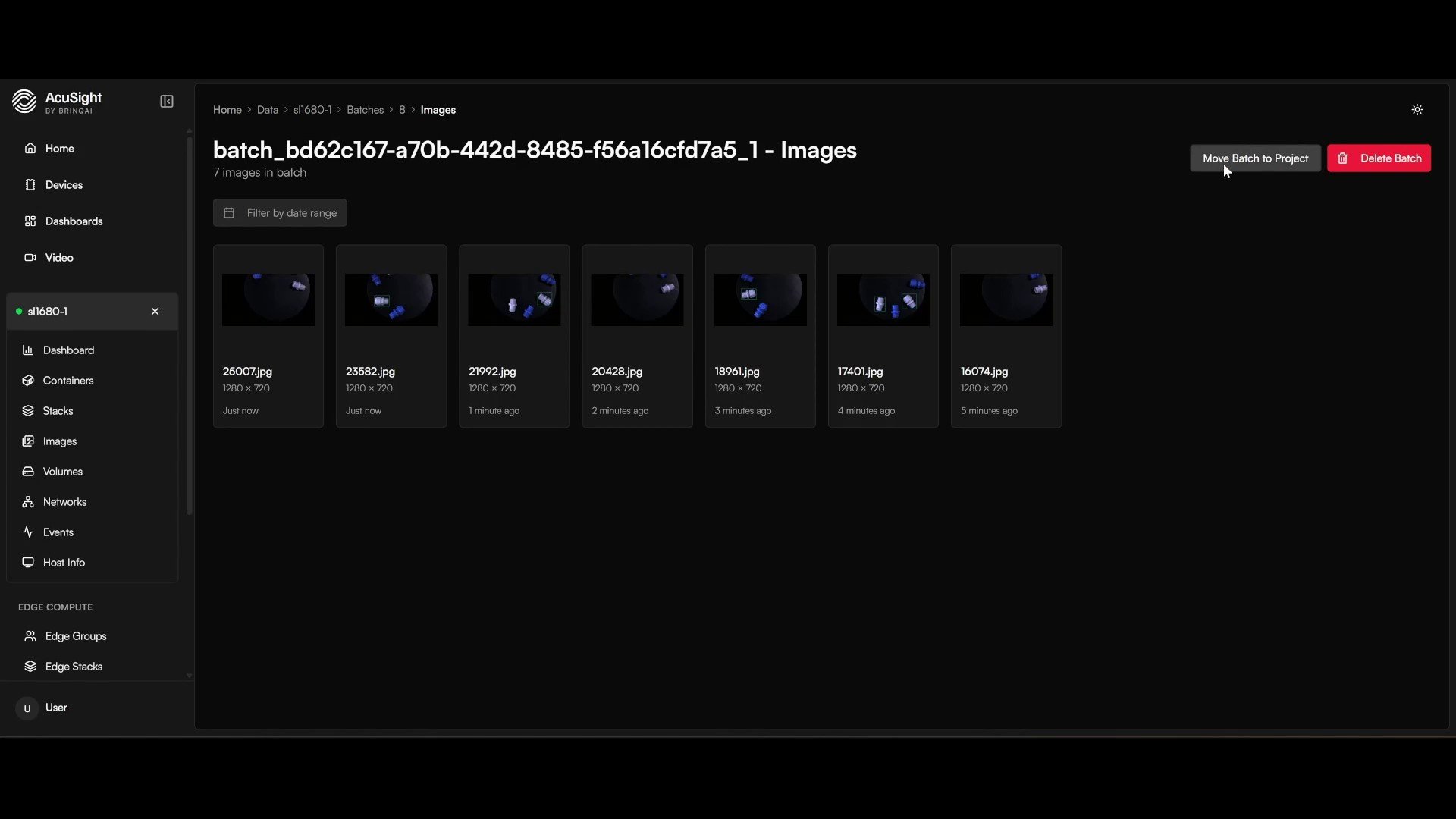Image resolution: width=1456 pixels, height=819 pixels.
Task: Open the 23582.jpg image thumbnail
Action: (x=391, y=300)
